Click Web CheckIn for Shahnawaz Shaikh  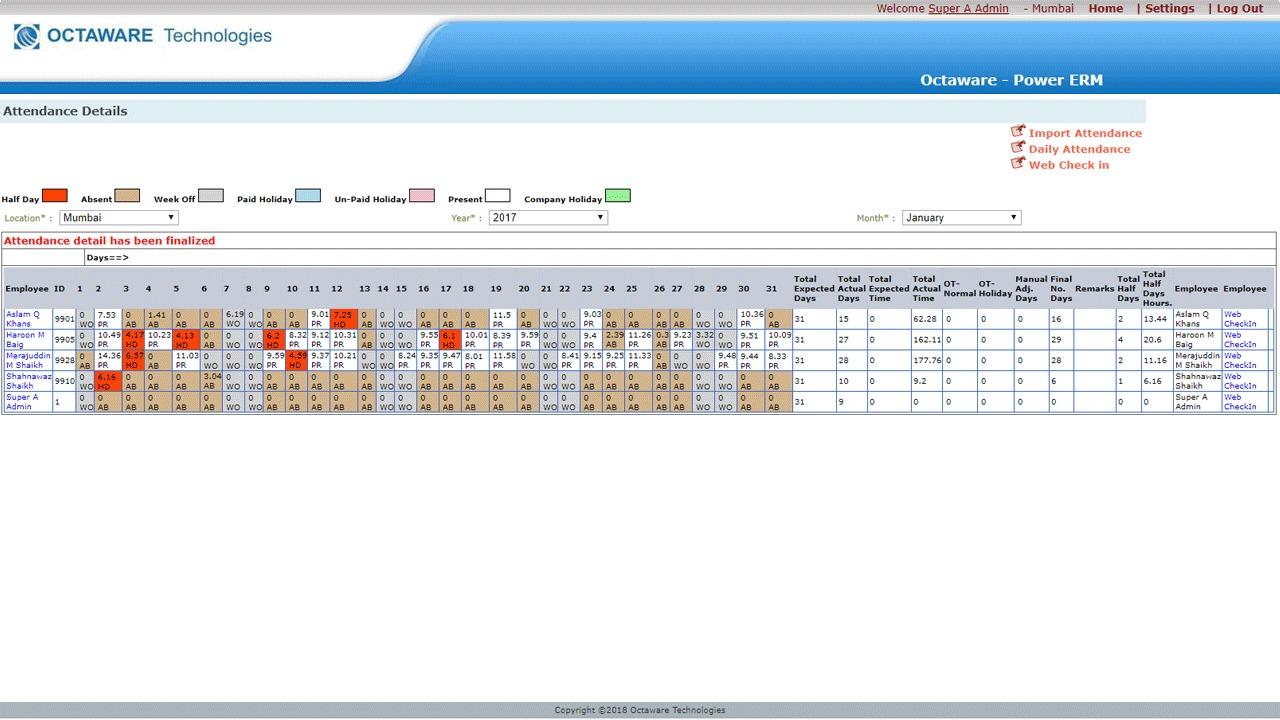tap(1240, 381)
